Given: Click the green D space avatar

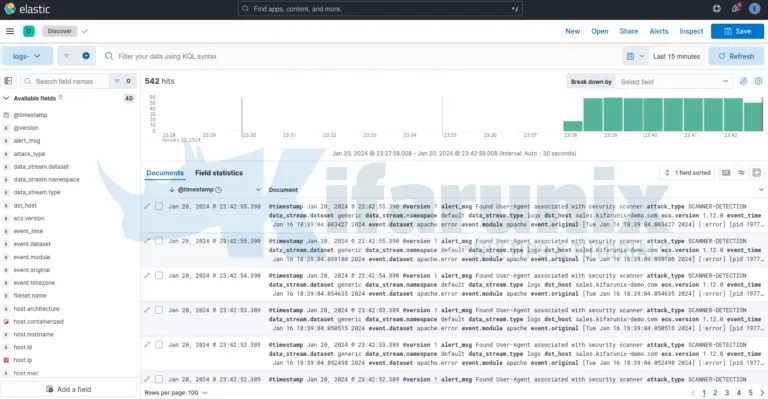Looking at the screenshot, I should point(29,31).
